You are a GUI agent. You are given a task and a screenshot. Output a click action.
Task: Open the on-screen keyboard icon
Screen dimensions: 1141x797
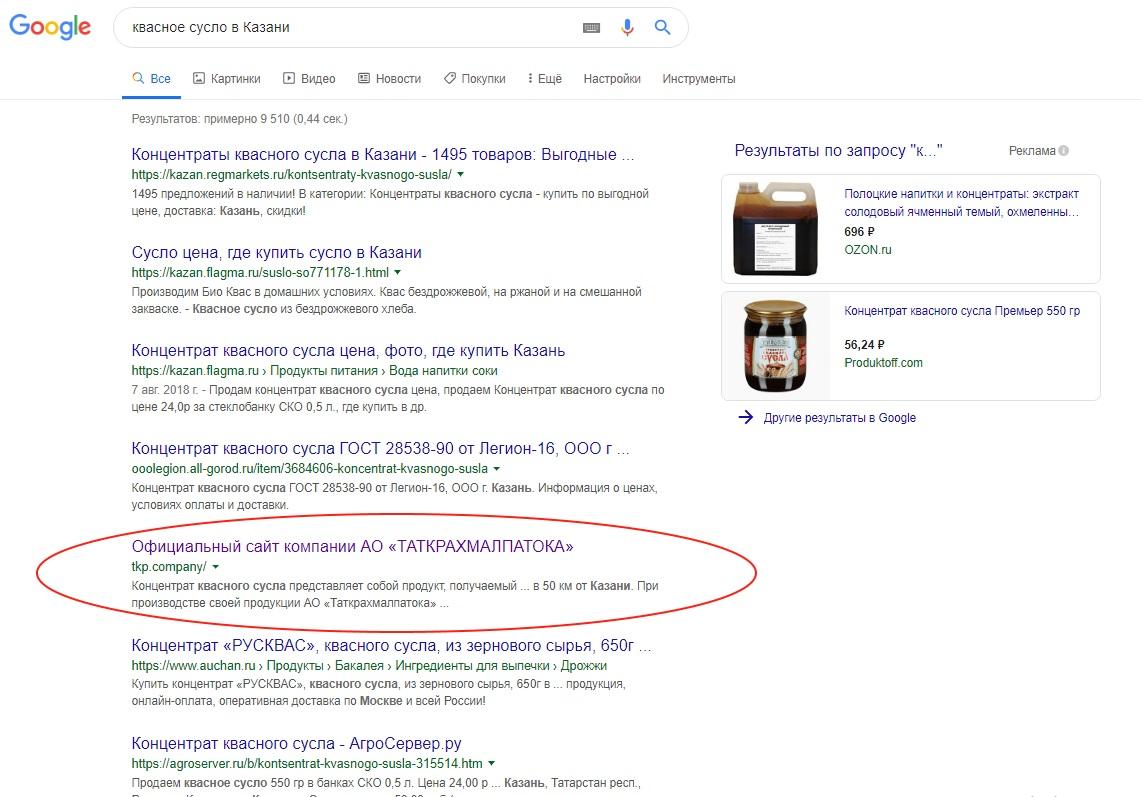(592, 28)
